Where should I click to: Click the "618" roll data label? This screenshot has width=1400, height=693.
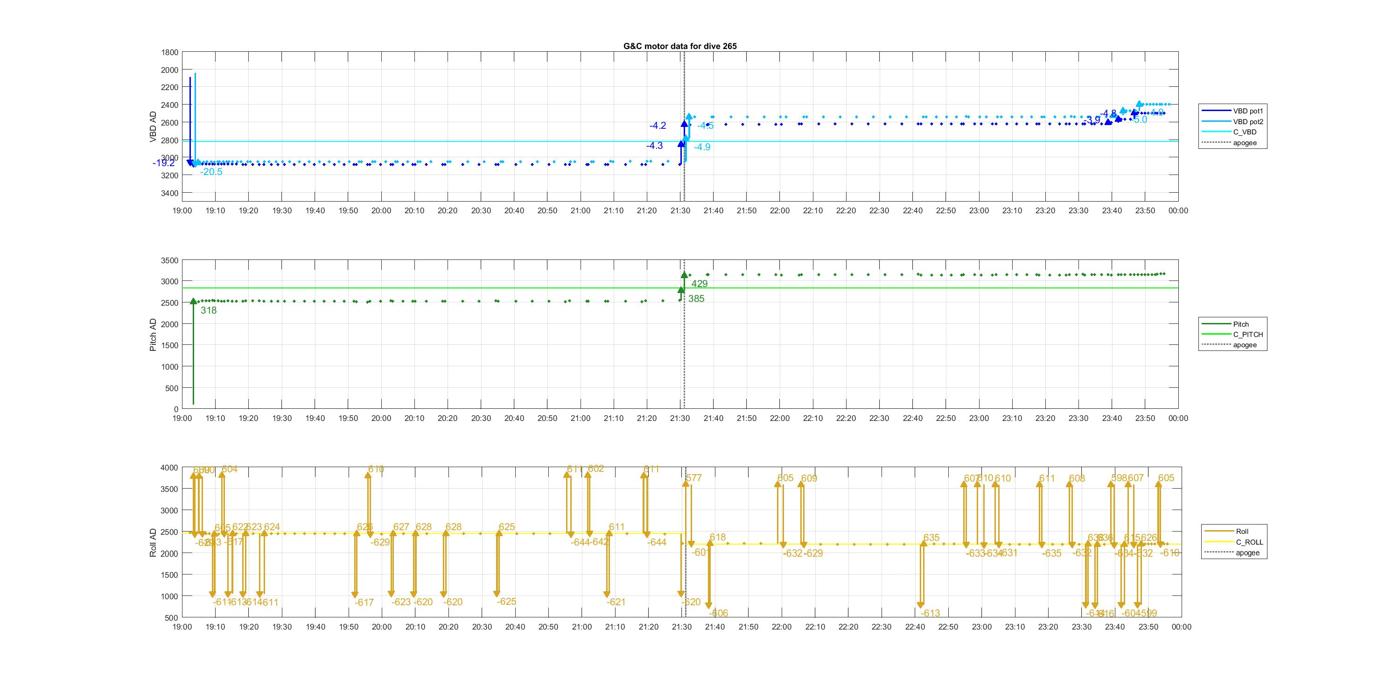point(718,538)
